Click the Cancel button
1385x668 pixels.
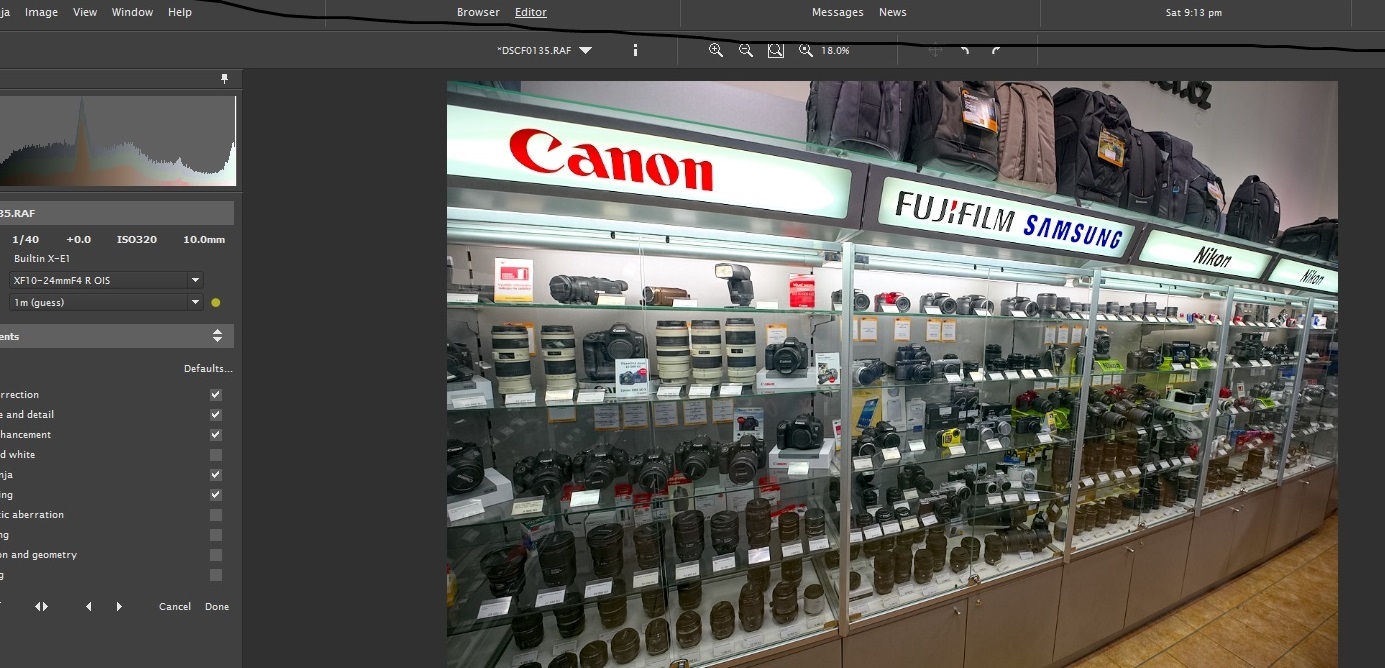tap(175, 607)
